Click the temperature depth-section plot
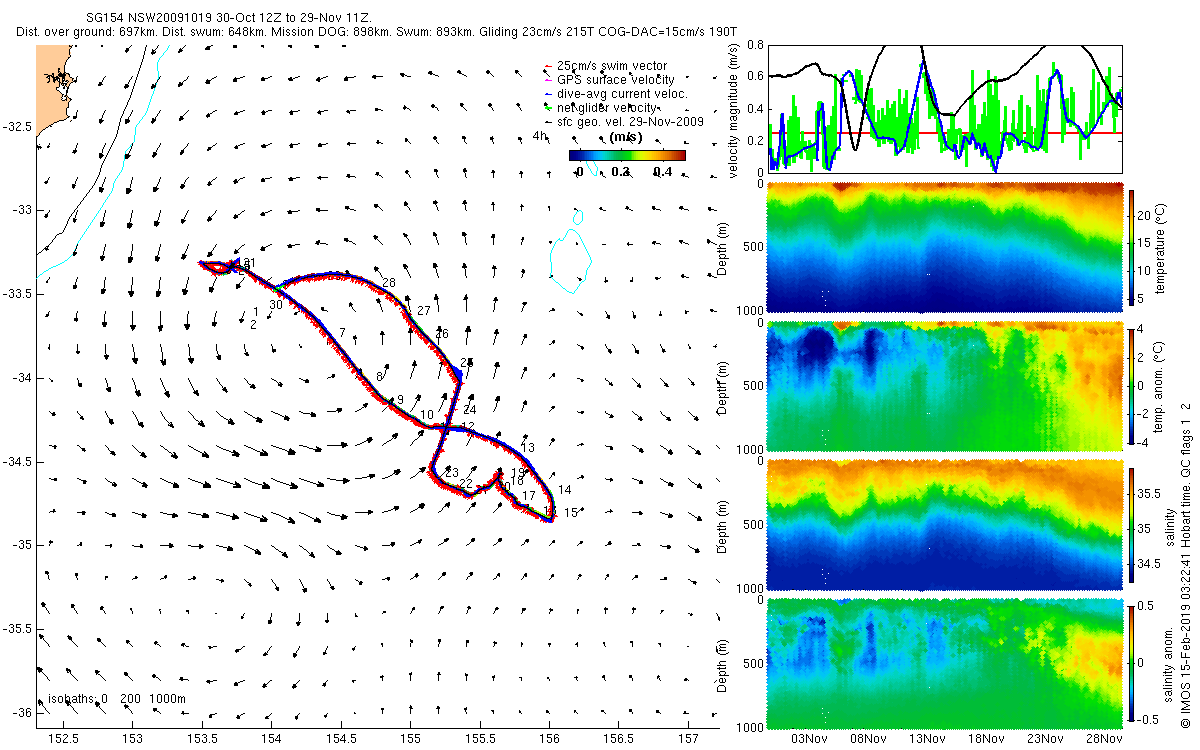The image size is (1200, 750). tap(945, 245)
